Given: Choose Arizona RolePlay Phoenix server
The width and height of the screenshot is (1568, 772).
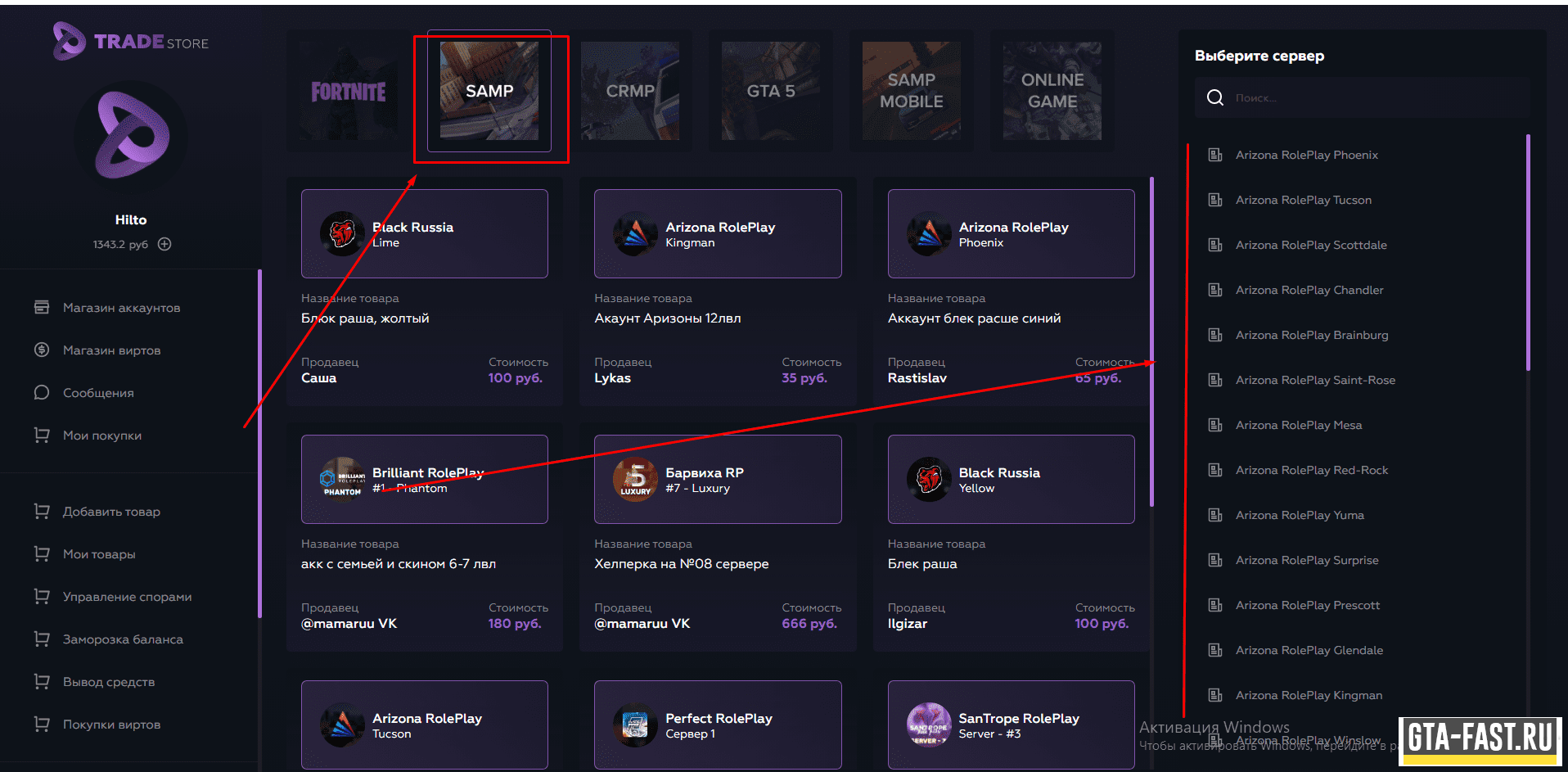Looking at the screenshot, I should [1307, 155].
